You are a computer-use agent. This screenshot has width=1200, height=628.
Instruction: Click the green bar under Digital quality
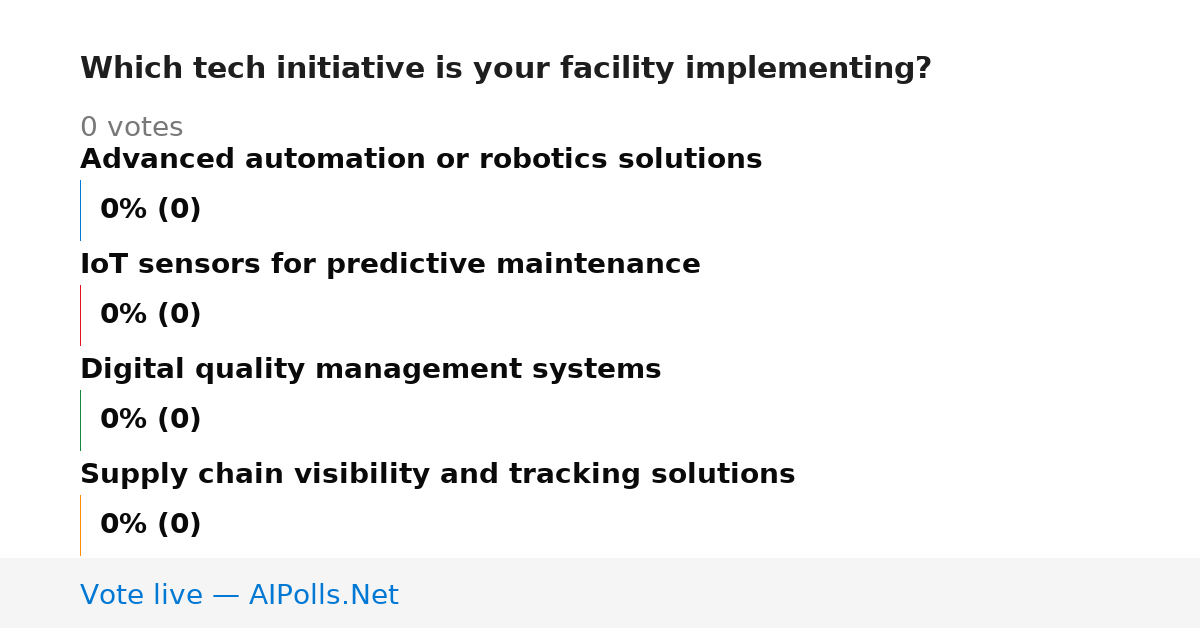[x=80, y=420]
